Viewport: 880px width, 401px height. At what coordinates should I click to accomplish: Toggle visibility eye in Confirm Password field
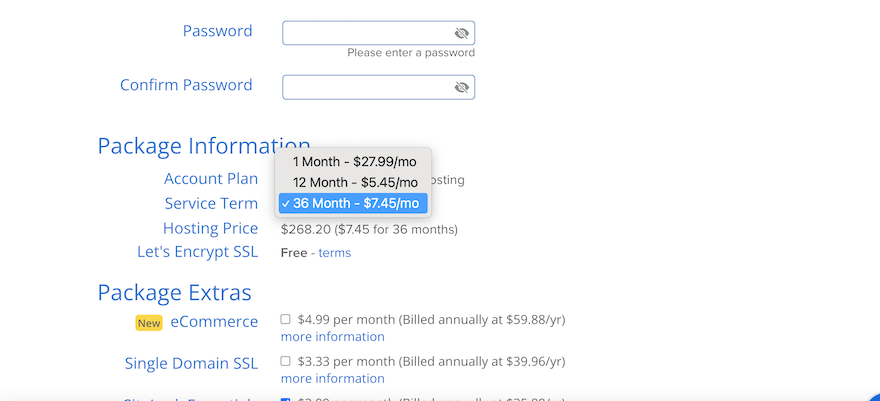tap(461, 87)
